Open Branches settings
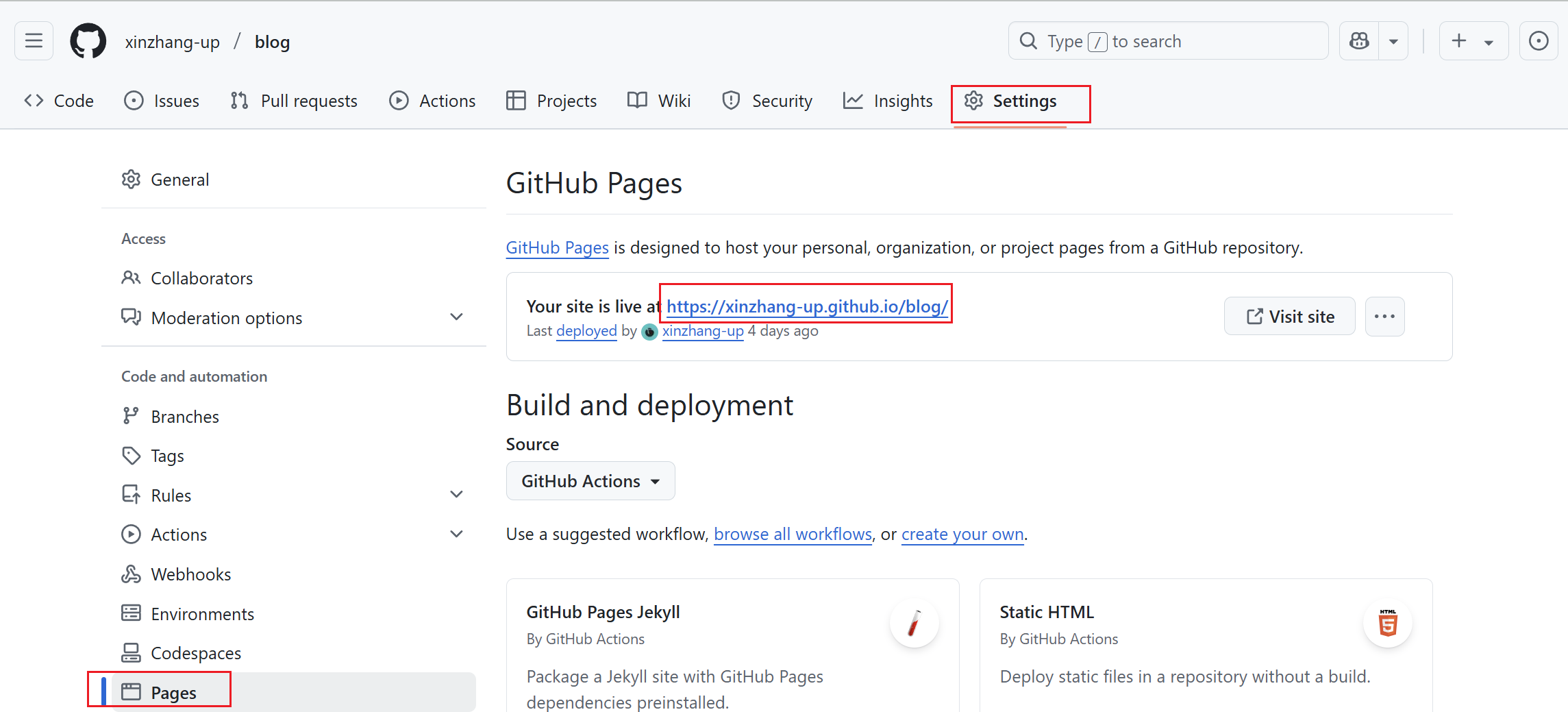Image resolution: width=1568 pixels, height=712 pixels. point(294,417)
